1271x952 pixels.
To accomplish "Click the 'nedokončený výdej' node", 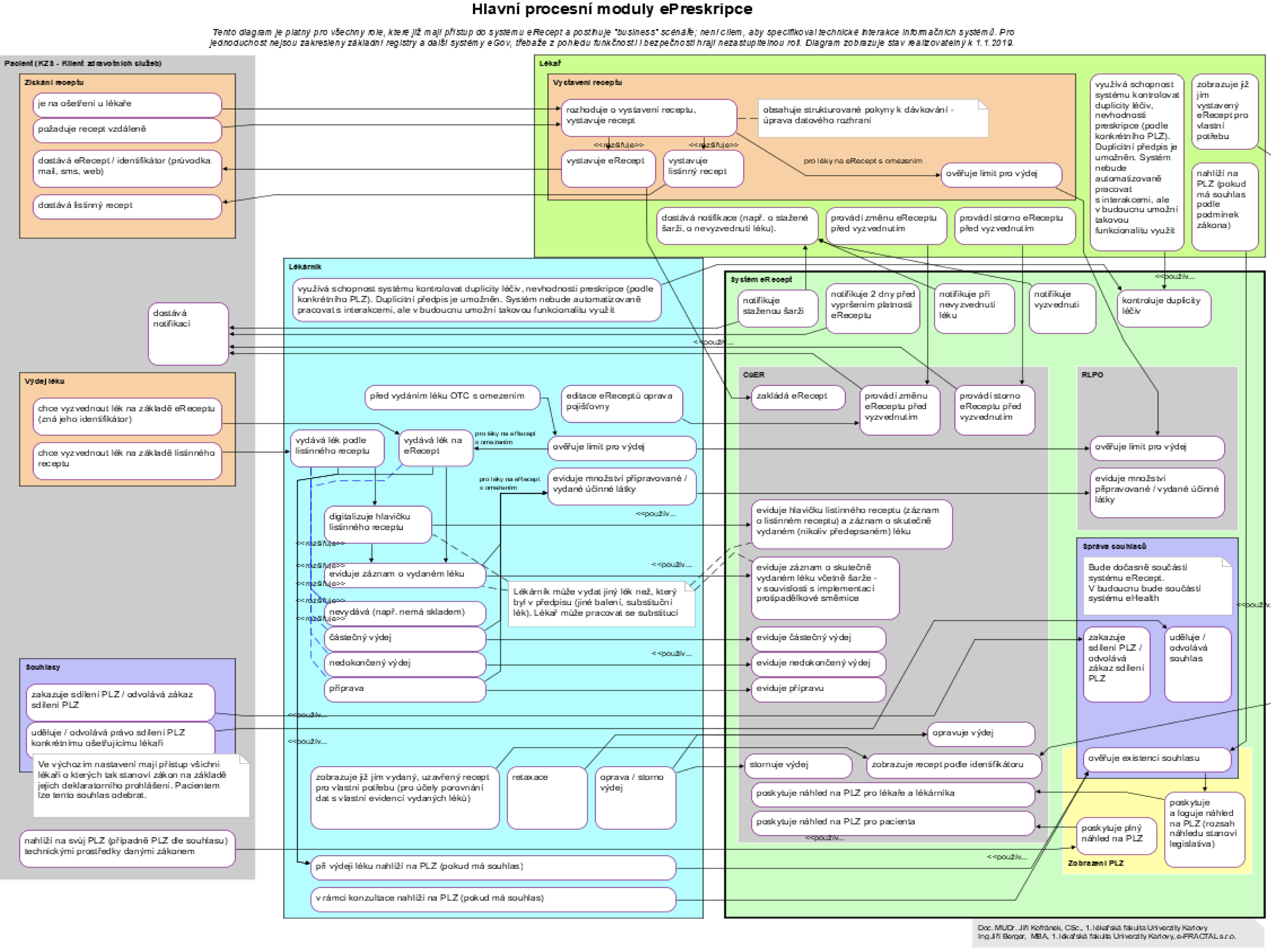I will tap(405, 664).
